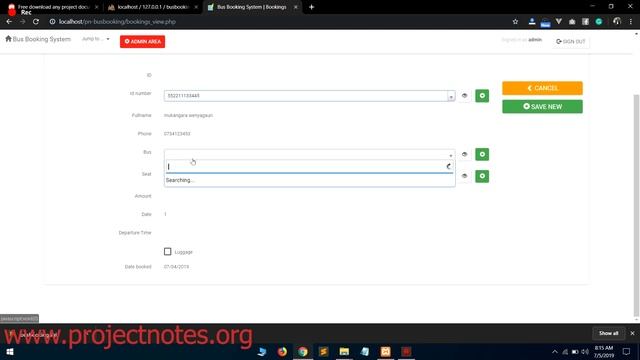Select the Bus Booking System Bookings tab
This screenshot has height=360, width=640.
click(251, 7)
